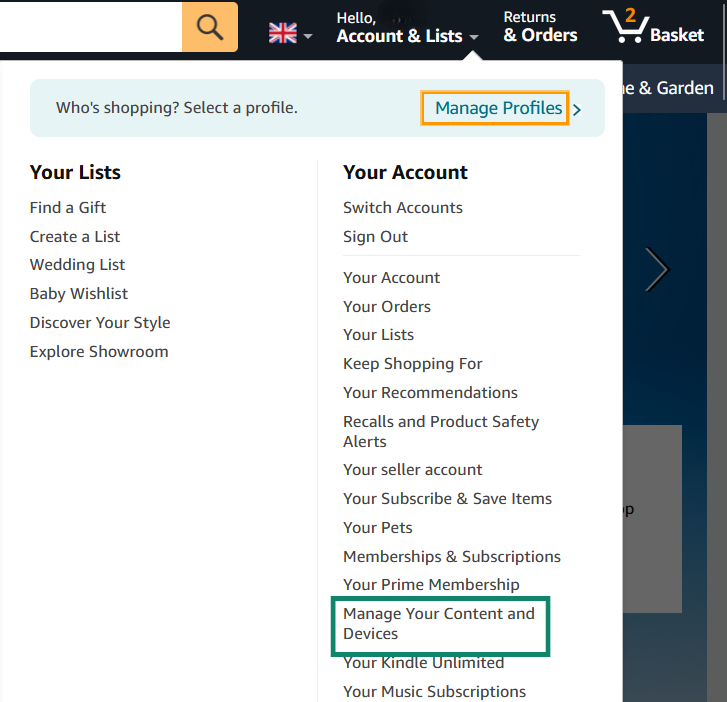Click the chevron beside Manage Profiles
727x702 pixels.
click(x=578, y=109)
